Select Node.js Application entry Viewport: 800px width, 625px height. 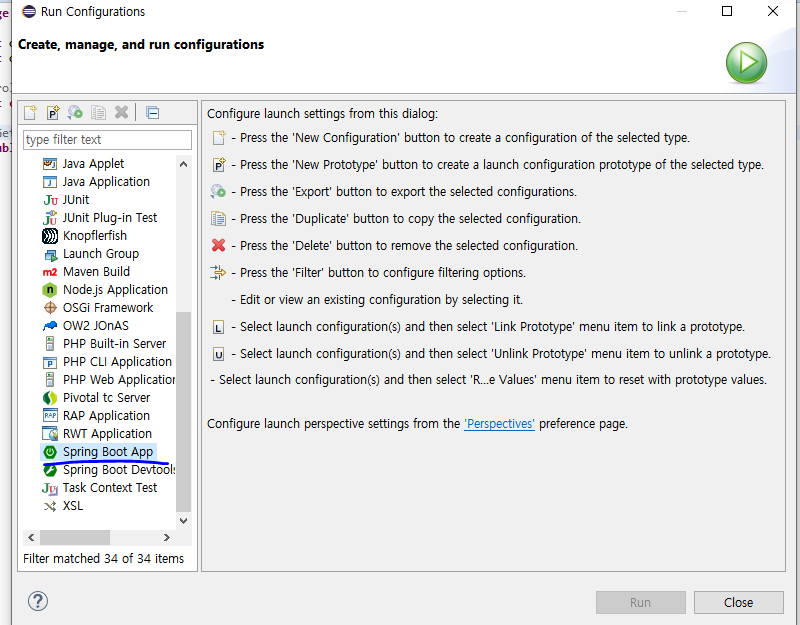click(115, 290)
